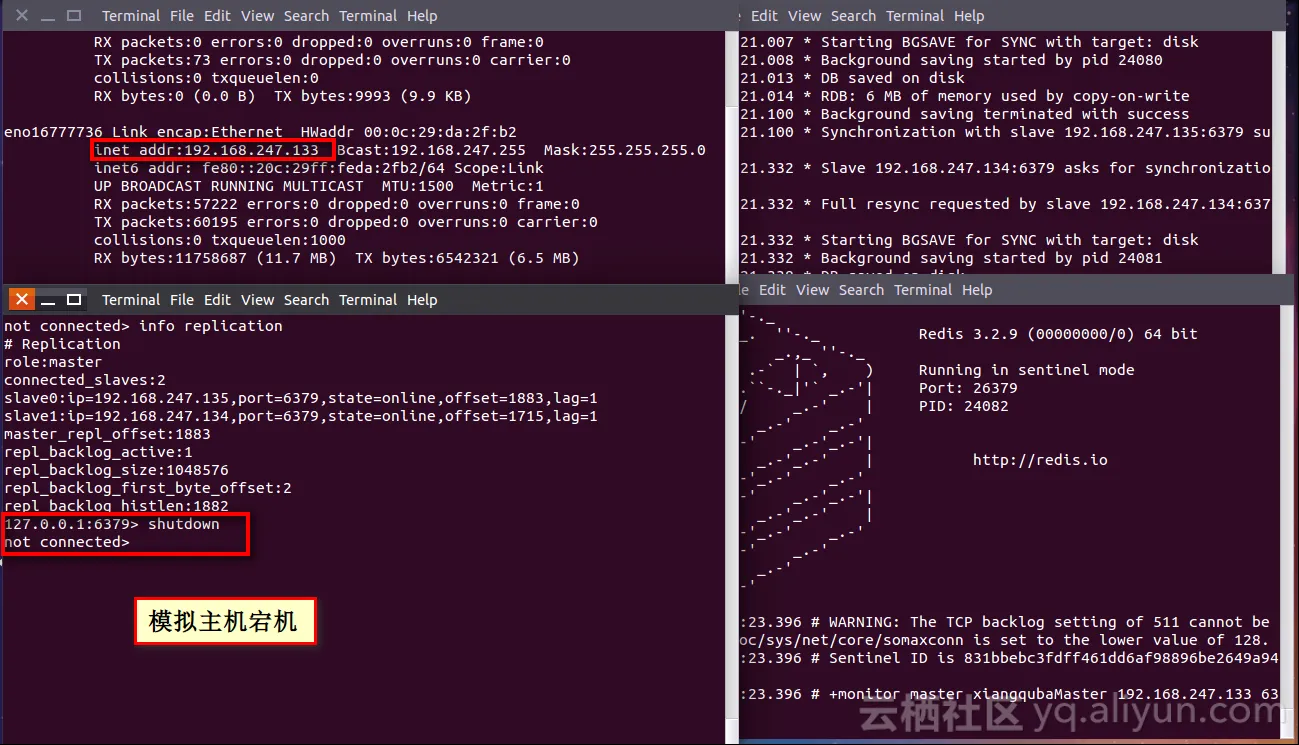The image size is (1299, 745).
Task: Open Search menu in info replication terminal
Action: point(306,300)
